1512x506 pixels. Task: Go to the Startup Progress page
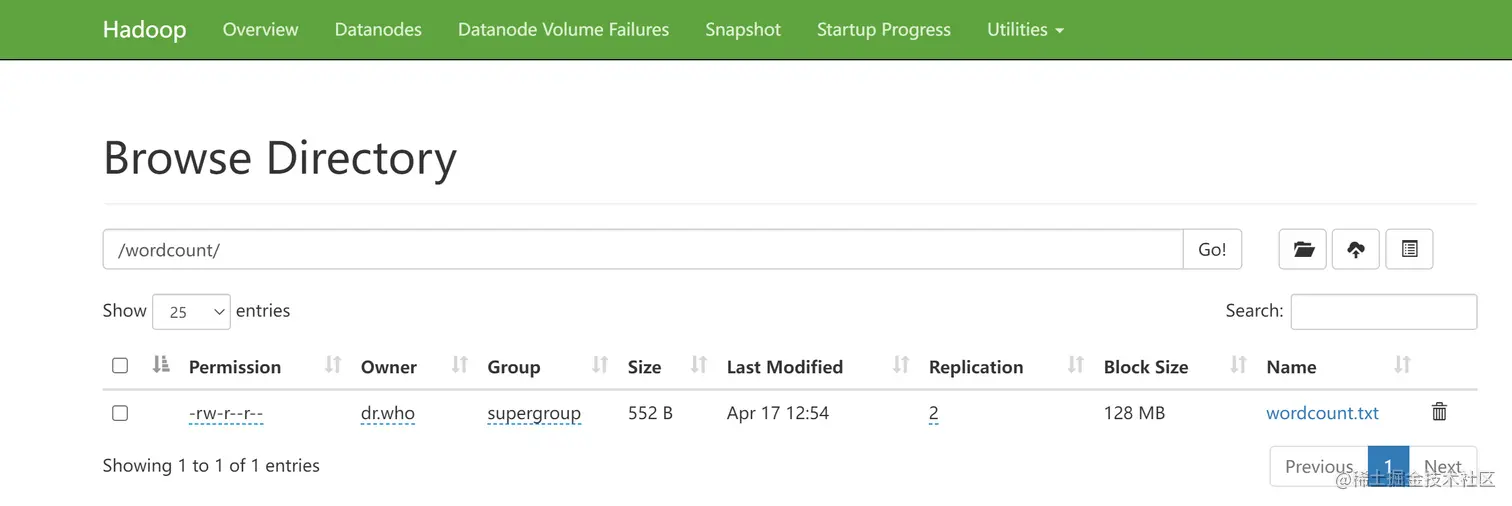883,30
